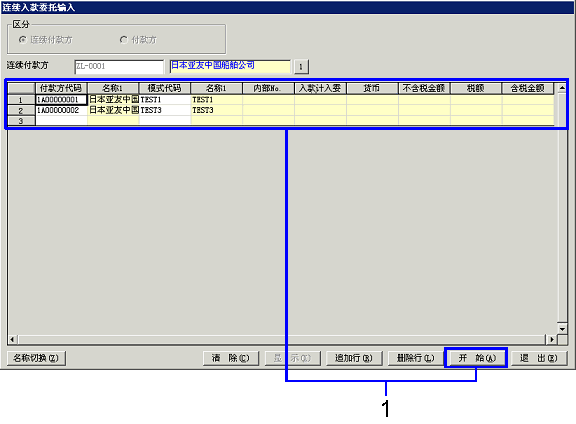Click the 清除(C) clear button
This screenshot has width=576, height=424.
tap(230, 358)
